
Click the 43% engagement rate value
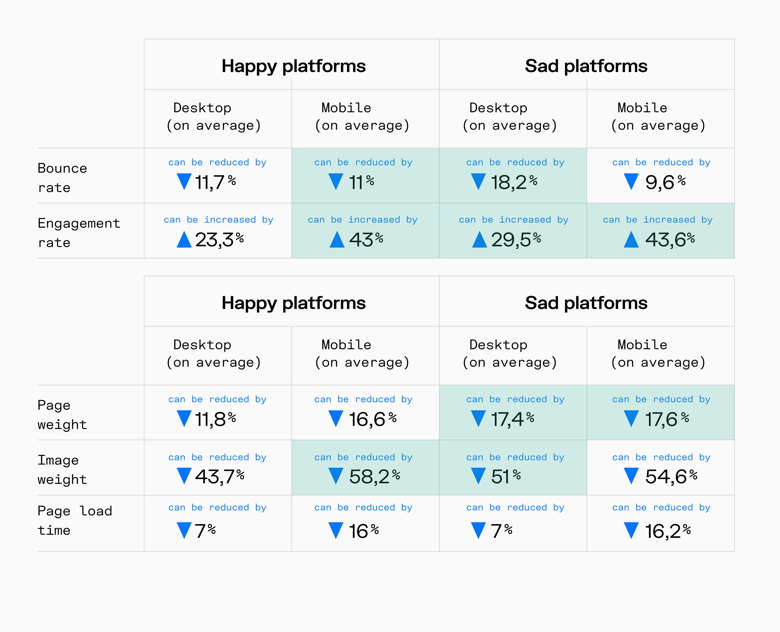366,240
